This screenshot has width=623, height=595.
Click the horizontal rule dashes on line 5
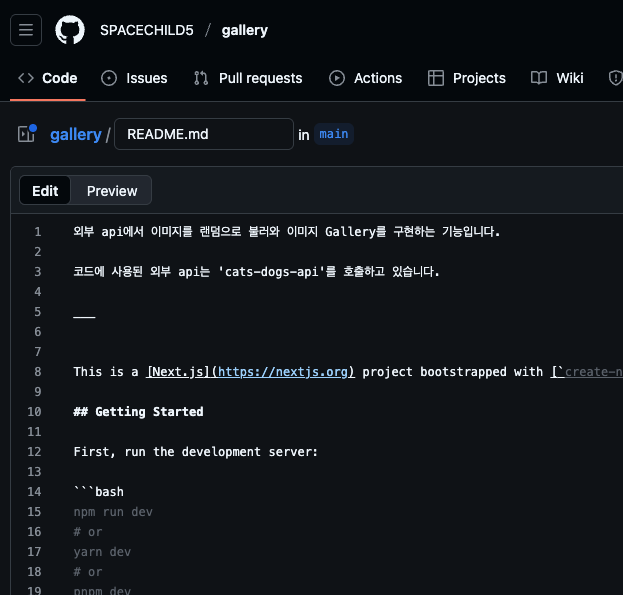(x=84, y=317)
